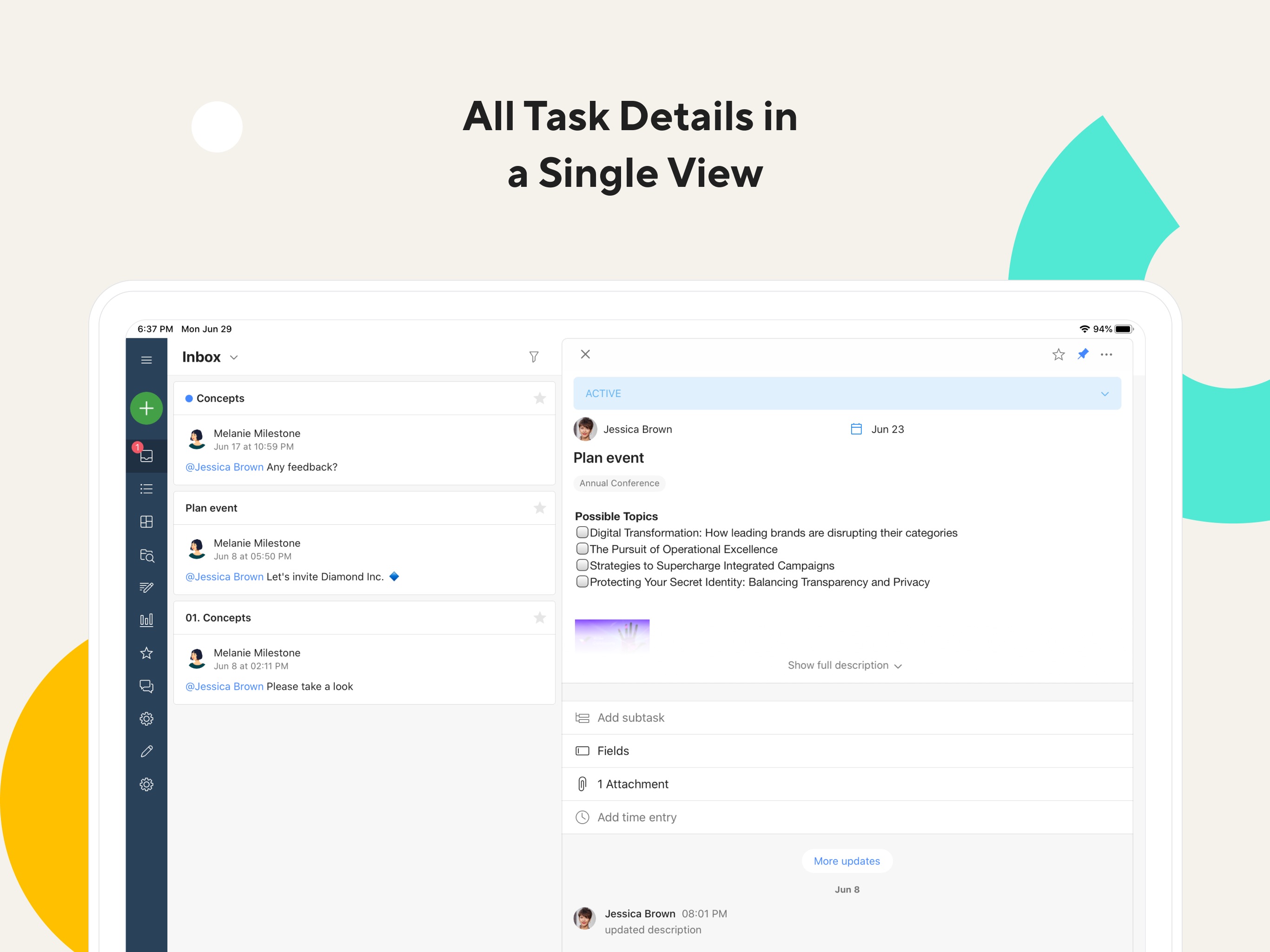The image size is (1270, 952).
Task: Open the Concepts card title with blue dot
Action: (x=220, y=398)
